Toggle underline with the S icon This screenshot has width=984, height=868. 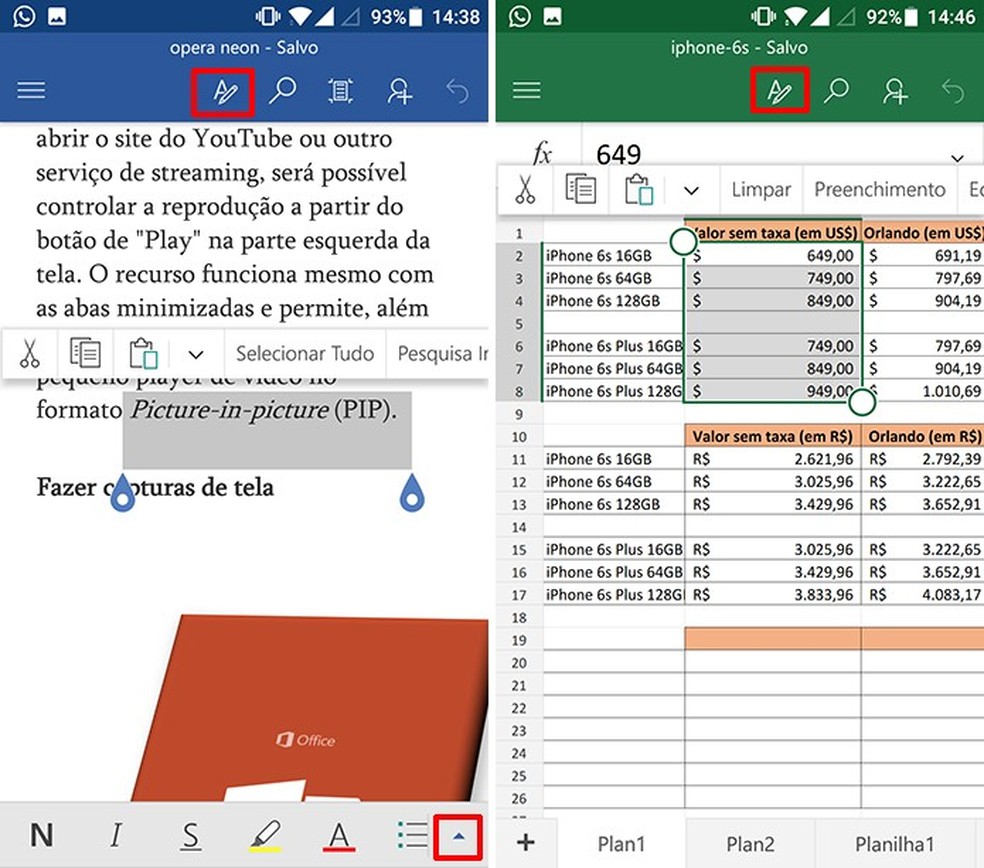click(190, 836)
